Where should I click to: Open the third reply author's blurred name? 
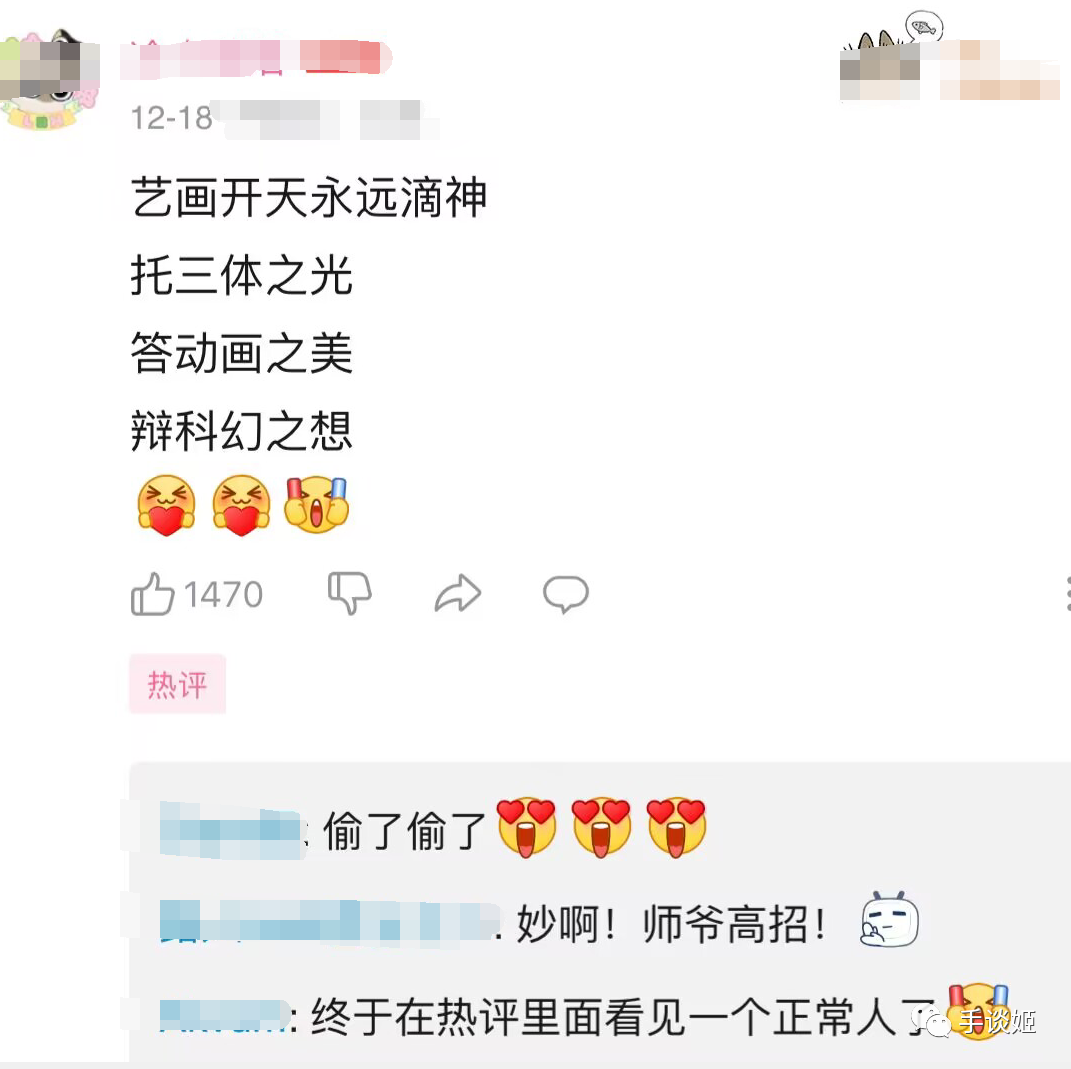(225, 1016)
